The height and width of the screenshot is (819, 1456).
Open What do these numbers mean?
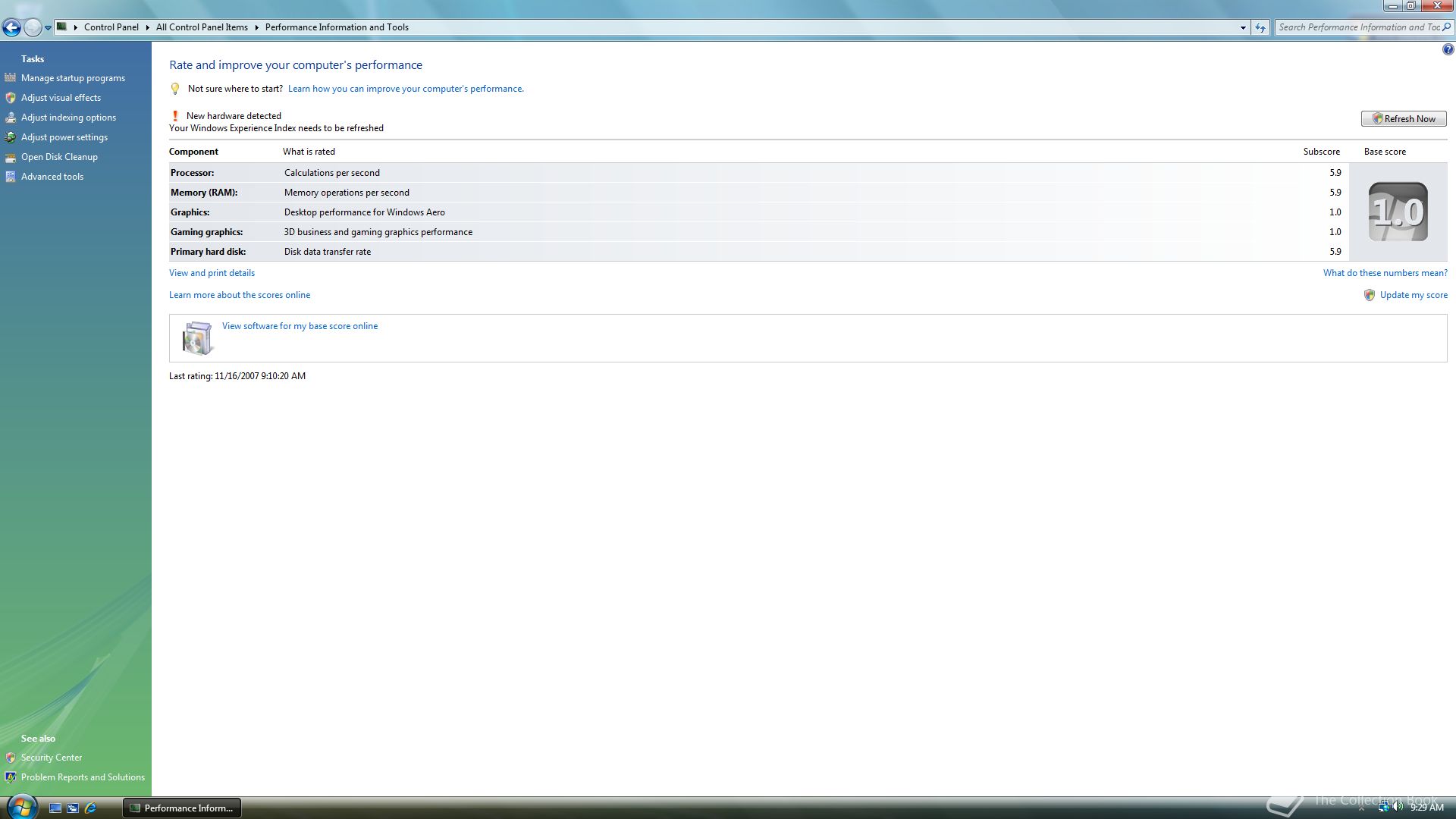pos(1385,273)
